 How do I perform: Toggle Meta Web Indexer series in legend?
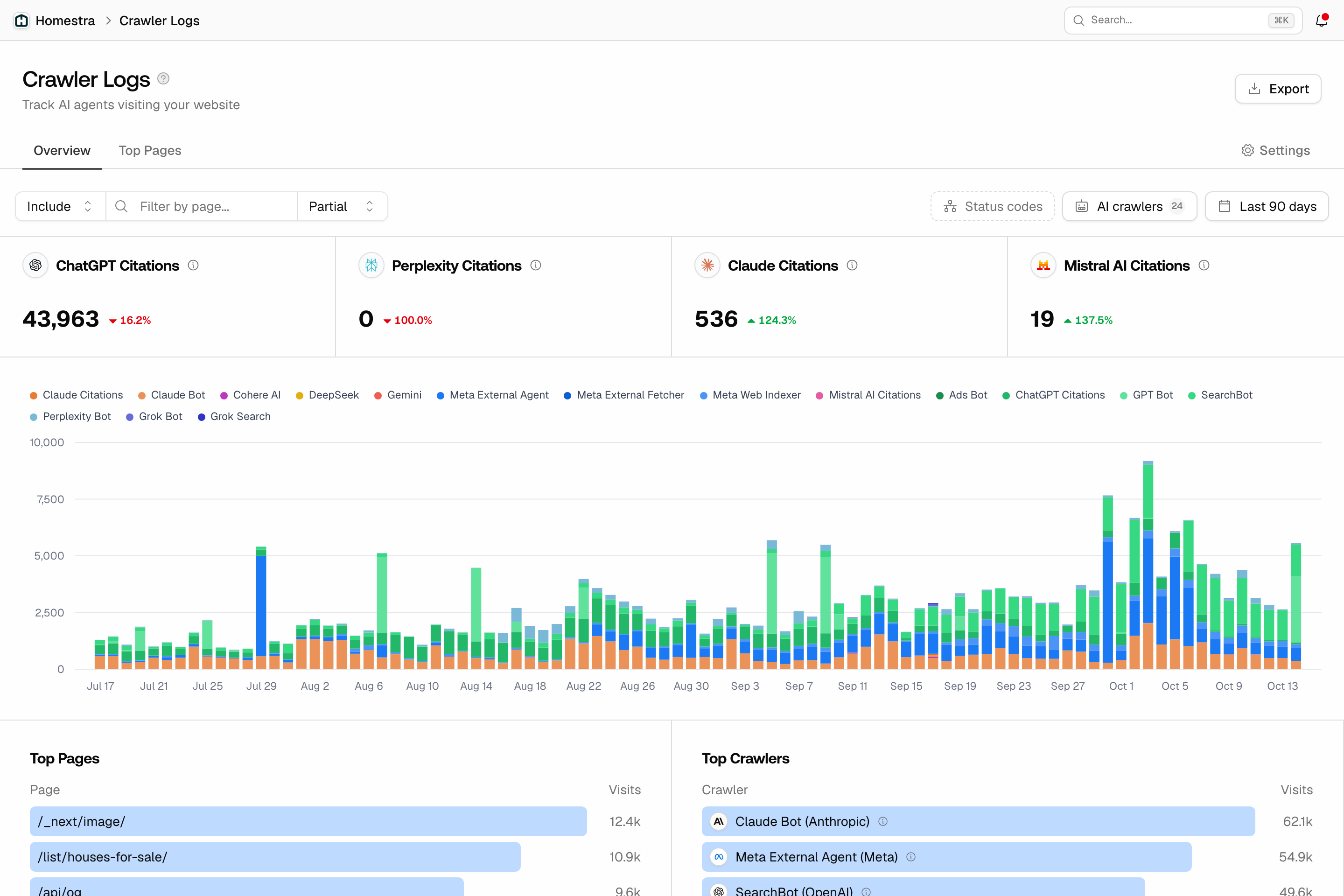tap(750, 395)
